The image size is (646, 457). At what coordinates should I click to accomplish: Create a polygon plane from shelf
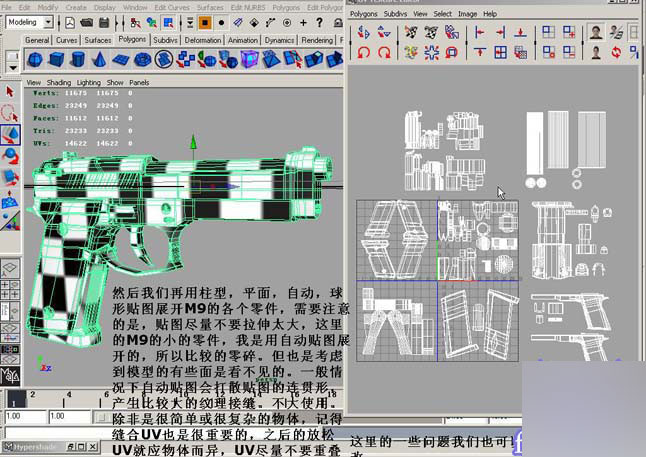[120, 60]
